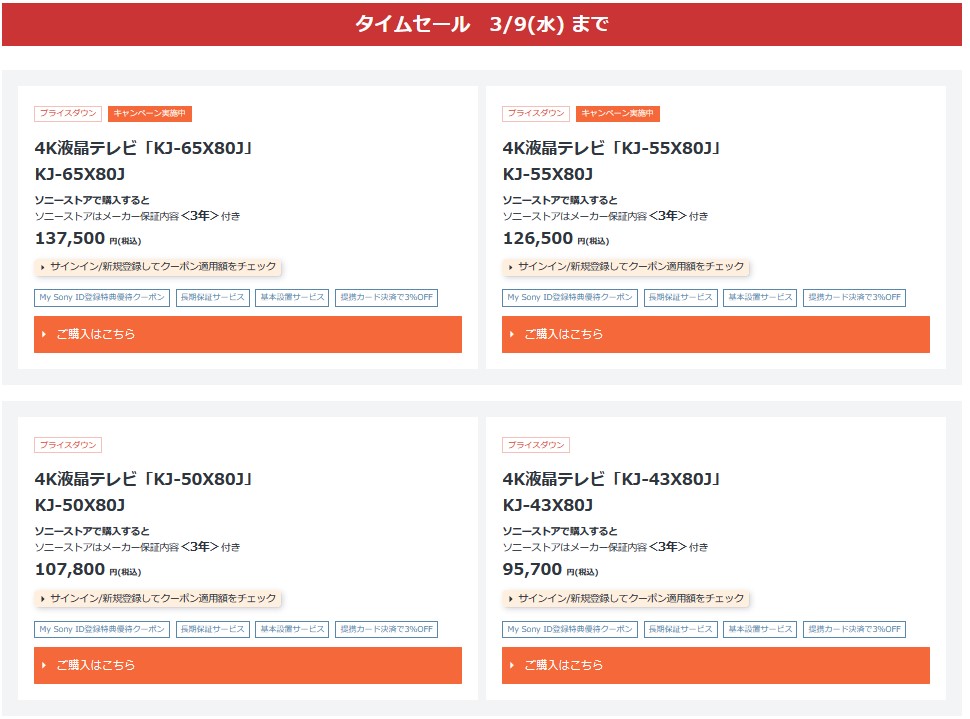Open the sign-in coupon check link for KJ-43X80J
Viewport: 970px width, 719px height.
[x=626, y=598]
